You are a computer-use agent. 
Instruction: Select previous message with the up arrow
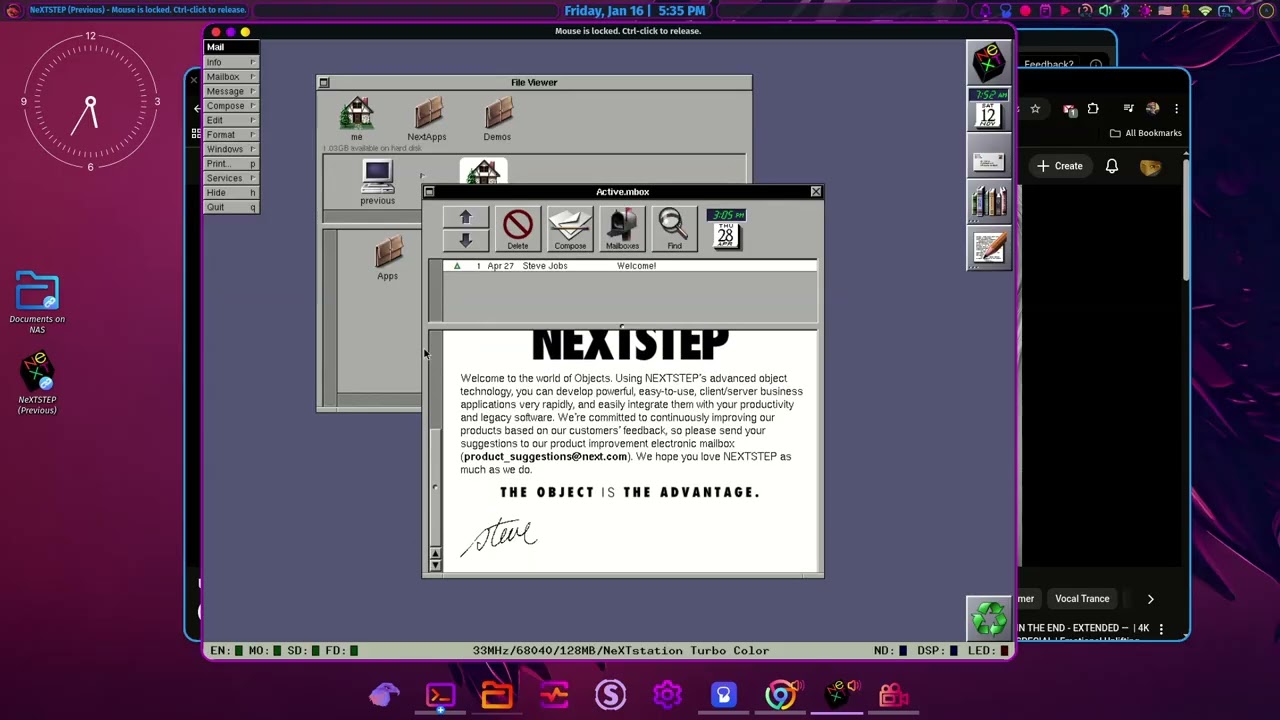point(465,217)
